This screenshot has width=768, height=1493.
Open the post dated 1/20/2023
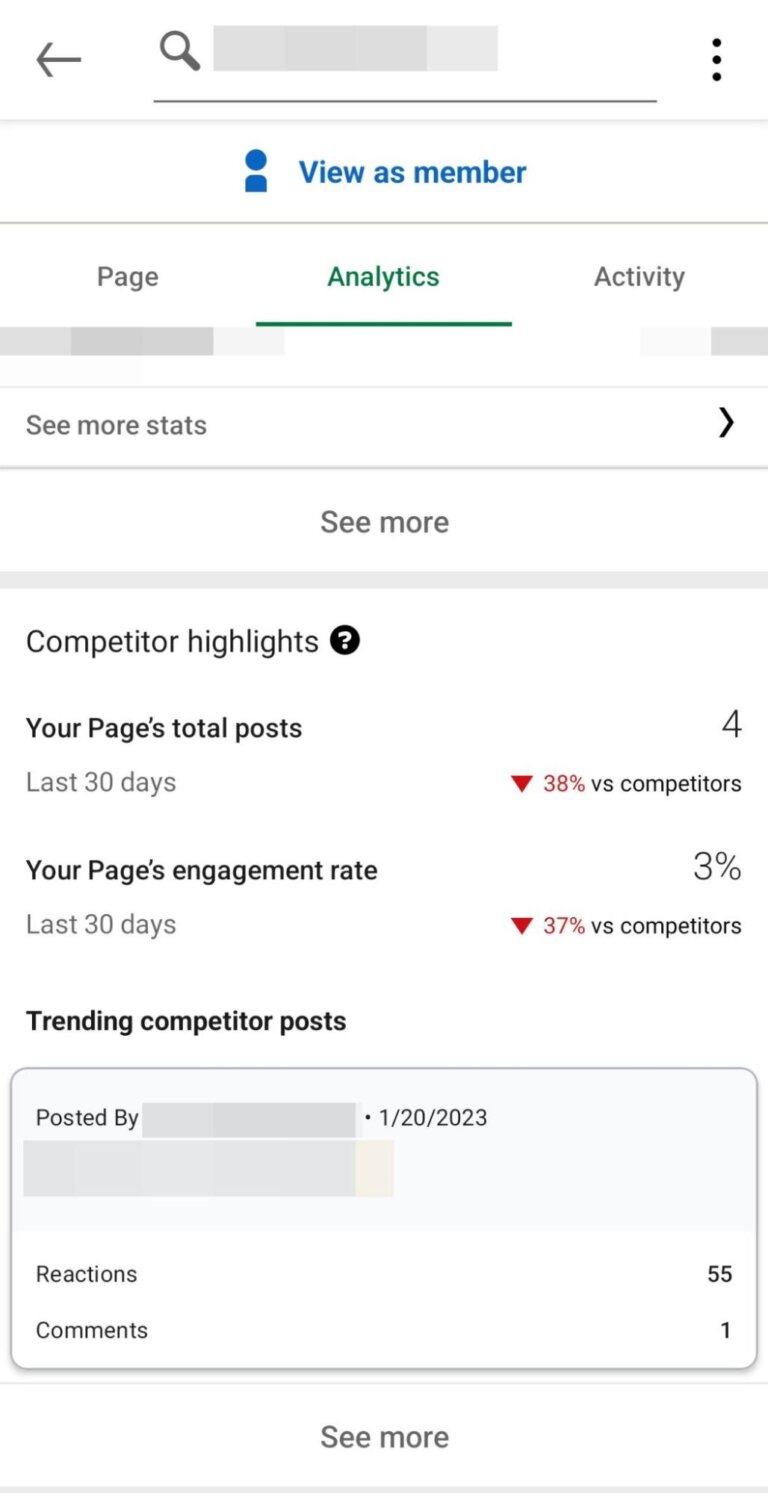433,1118
